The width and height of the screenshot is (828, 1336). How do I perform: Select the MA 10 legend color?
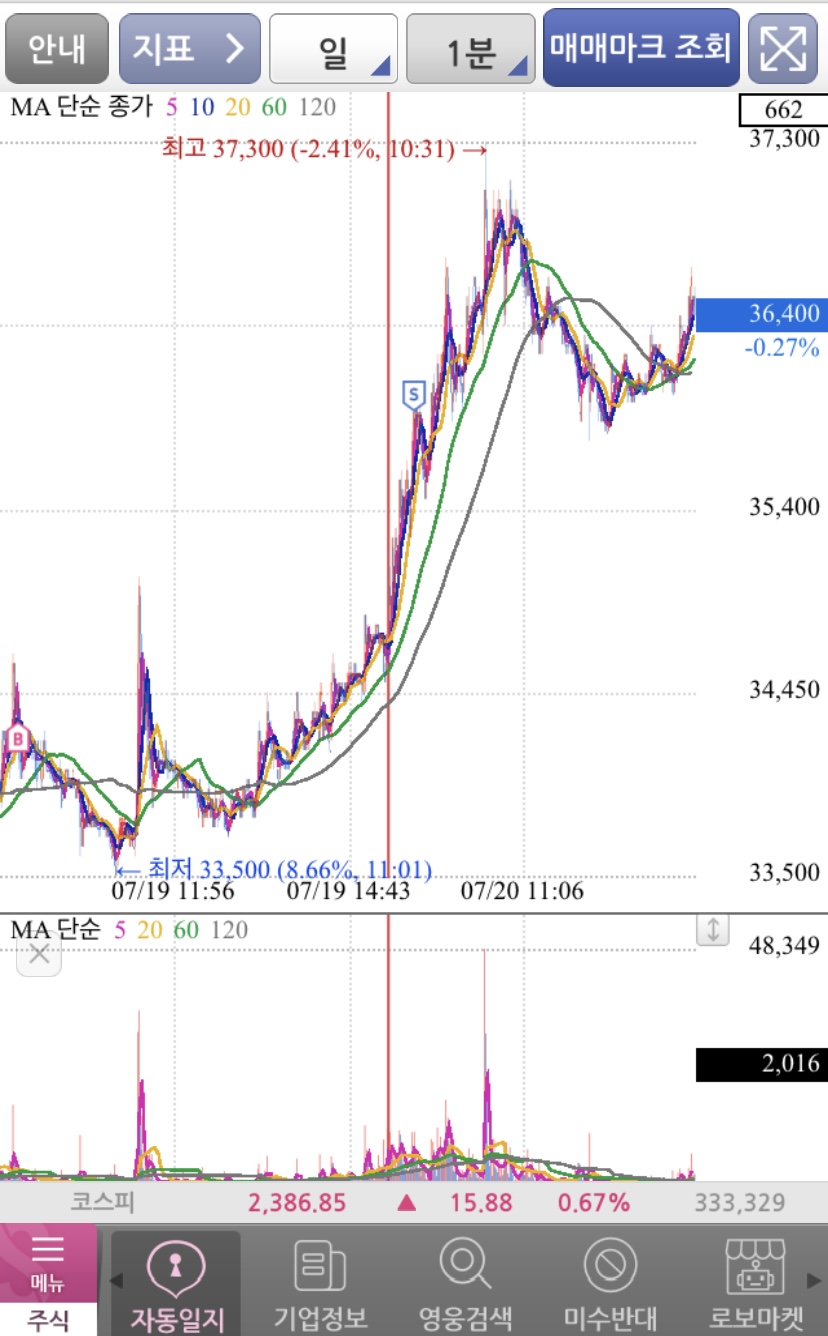pos(201,108)
